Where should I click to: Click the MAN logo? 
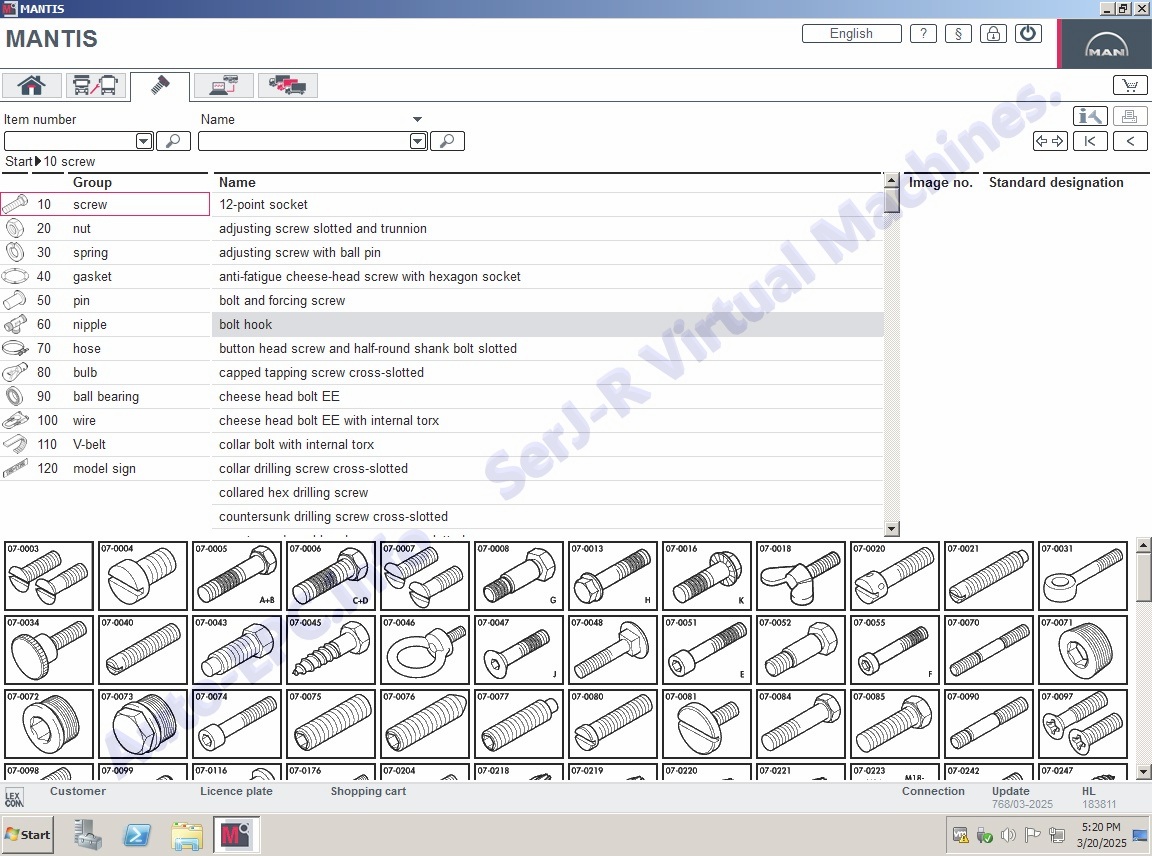tap(1106, 43)
